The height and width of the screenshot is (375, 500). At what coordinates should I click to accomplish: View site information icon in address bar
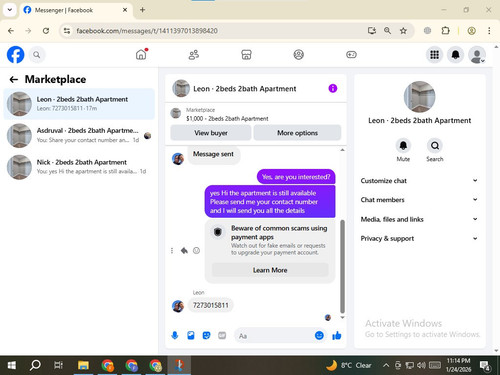coord(67,31)
